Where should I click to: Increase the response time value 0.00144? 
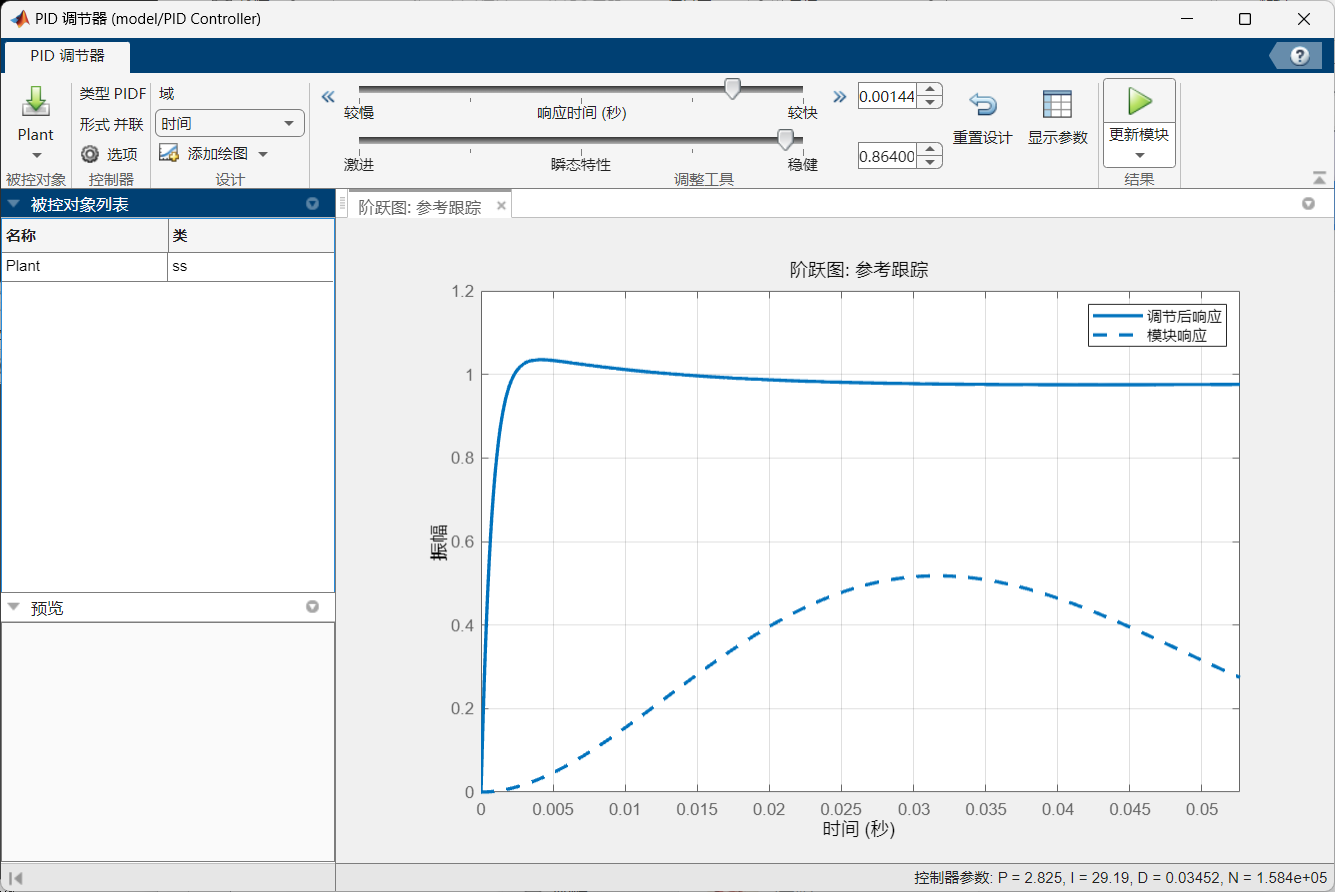pyautogui.click(x=931, y=91)
